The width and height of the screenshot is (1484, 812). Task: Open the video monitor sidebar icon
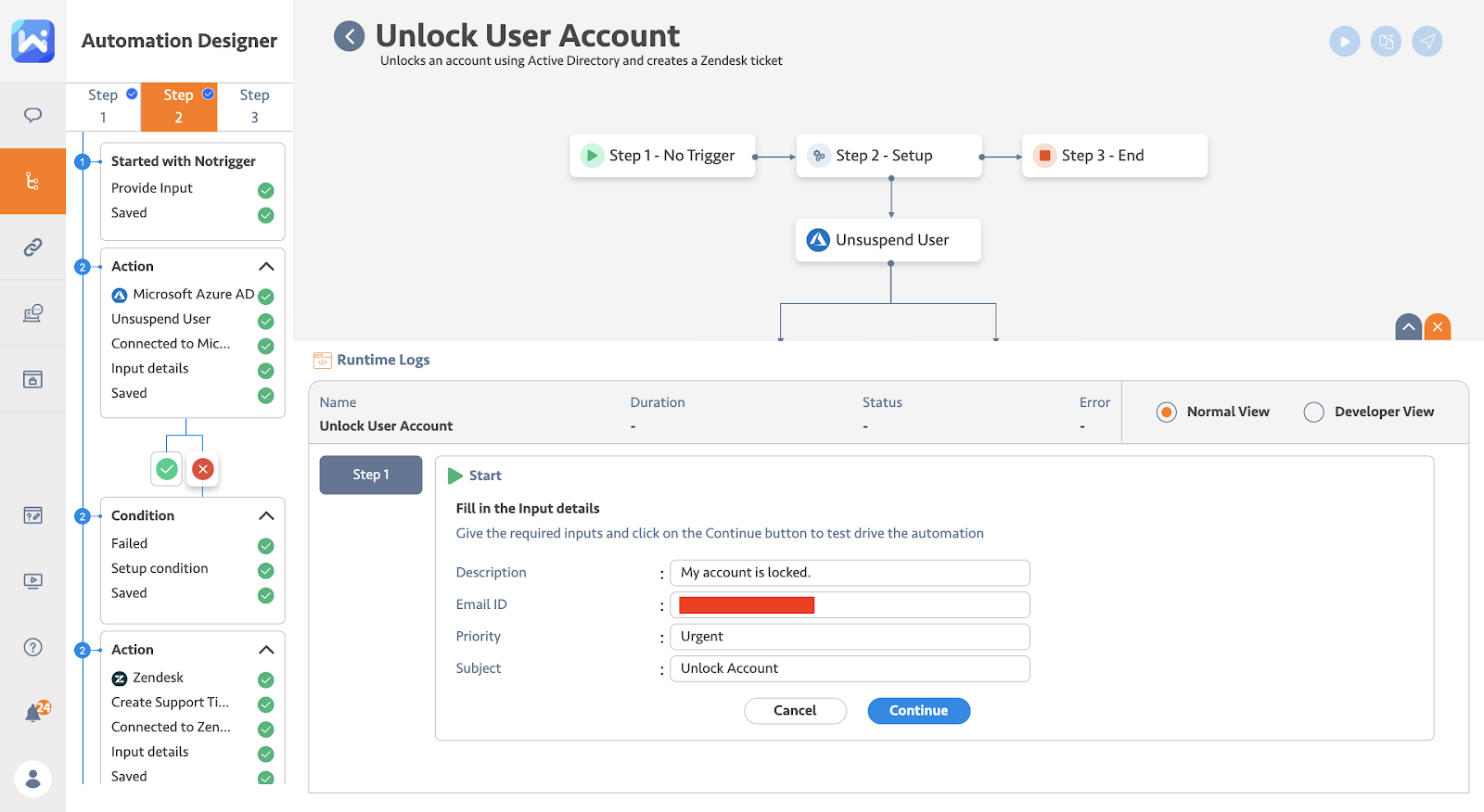[32, 581]
